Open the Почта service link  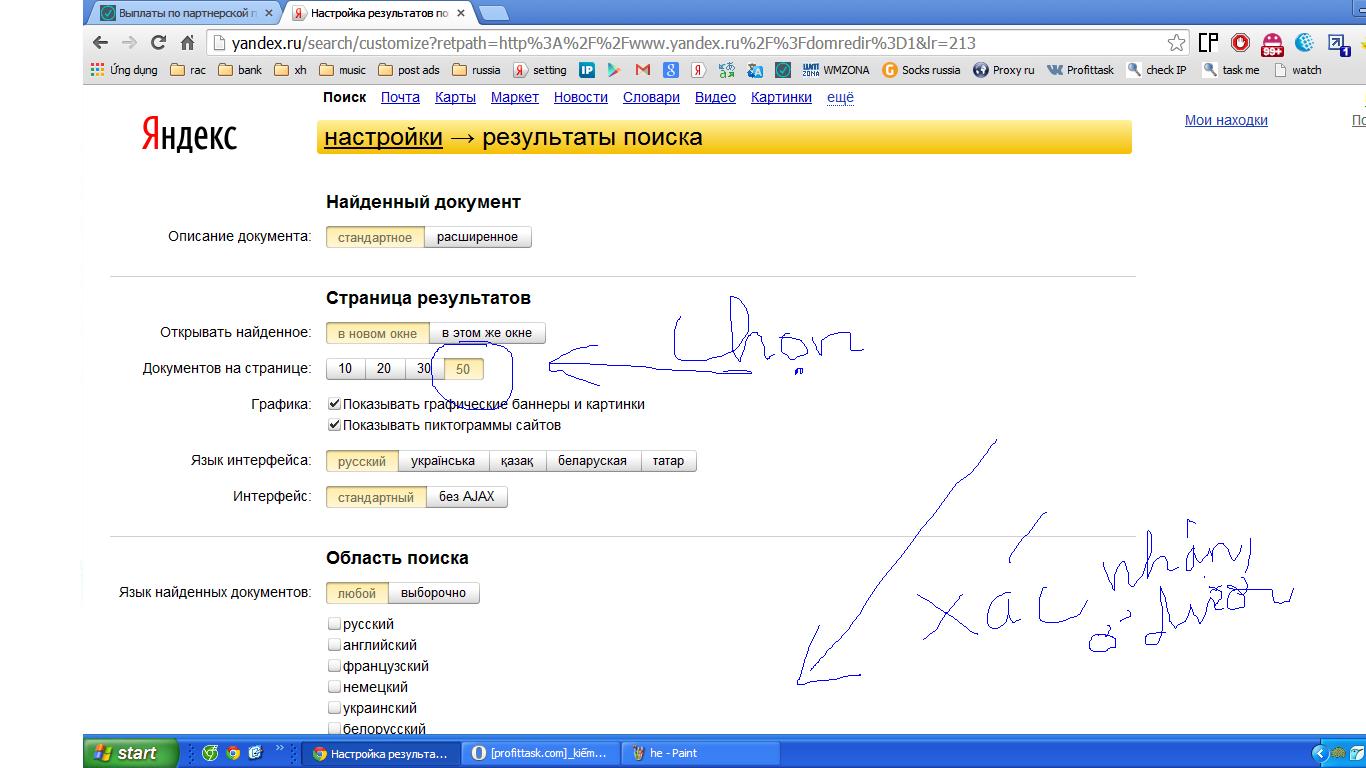tap(400, 97)
